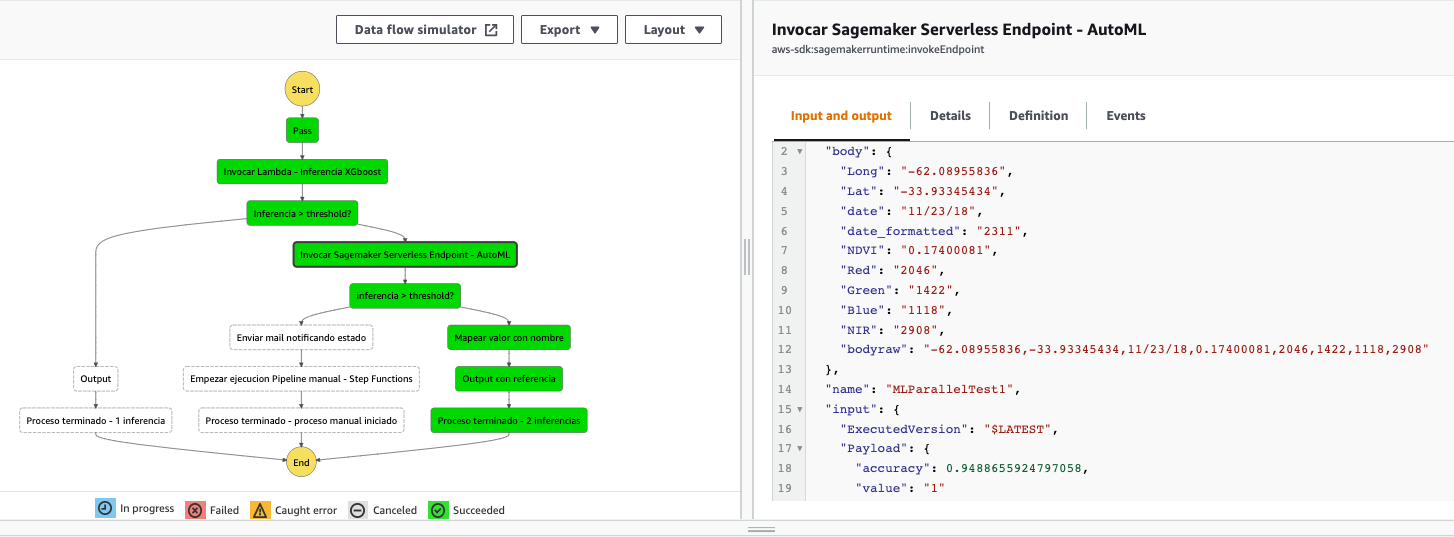Click the Start node circle

(302, 89)
